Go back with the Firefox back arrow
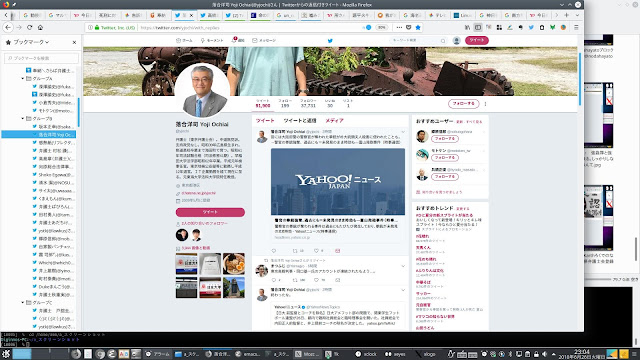The image size is (640, 360). tap(8, 27)
